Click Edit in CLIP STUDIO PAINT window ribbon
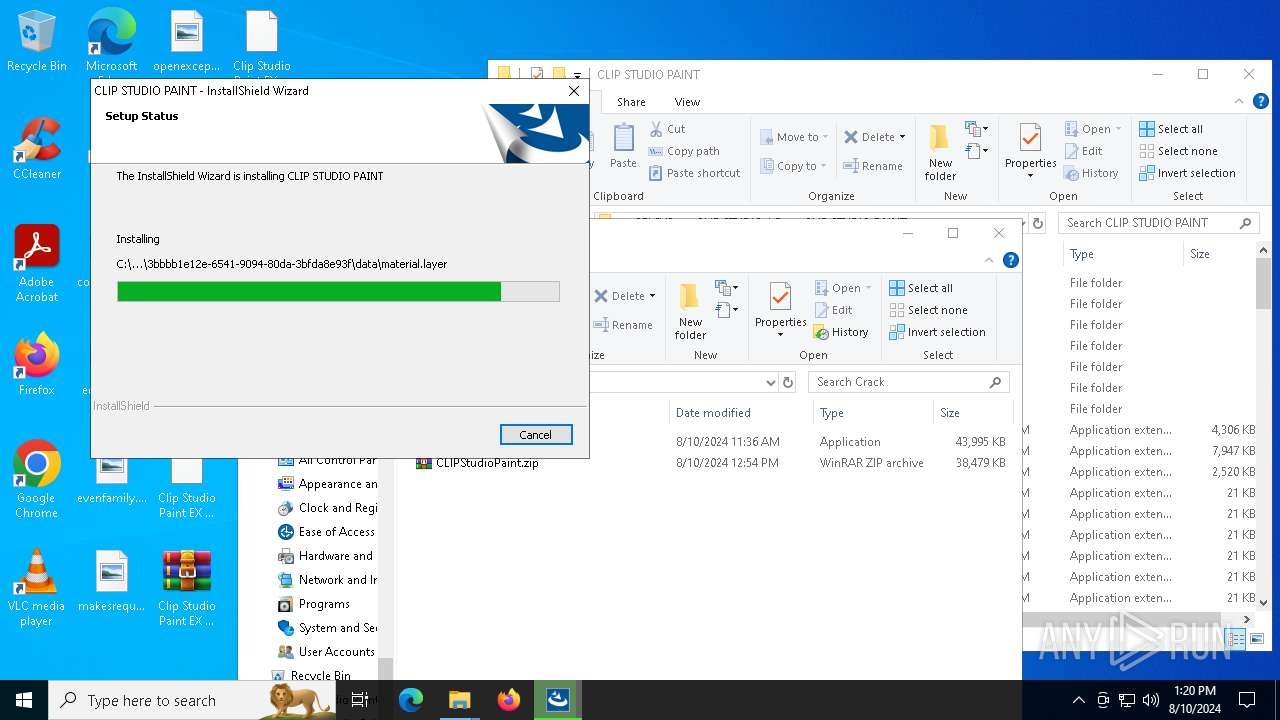The width and height of the screenshot is (1280, 720). 1083,151
